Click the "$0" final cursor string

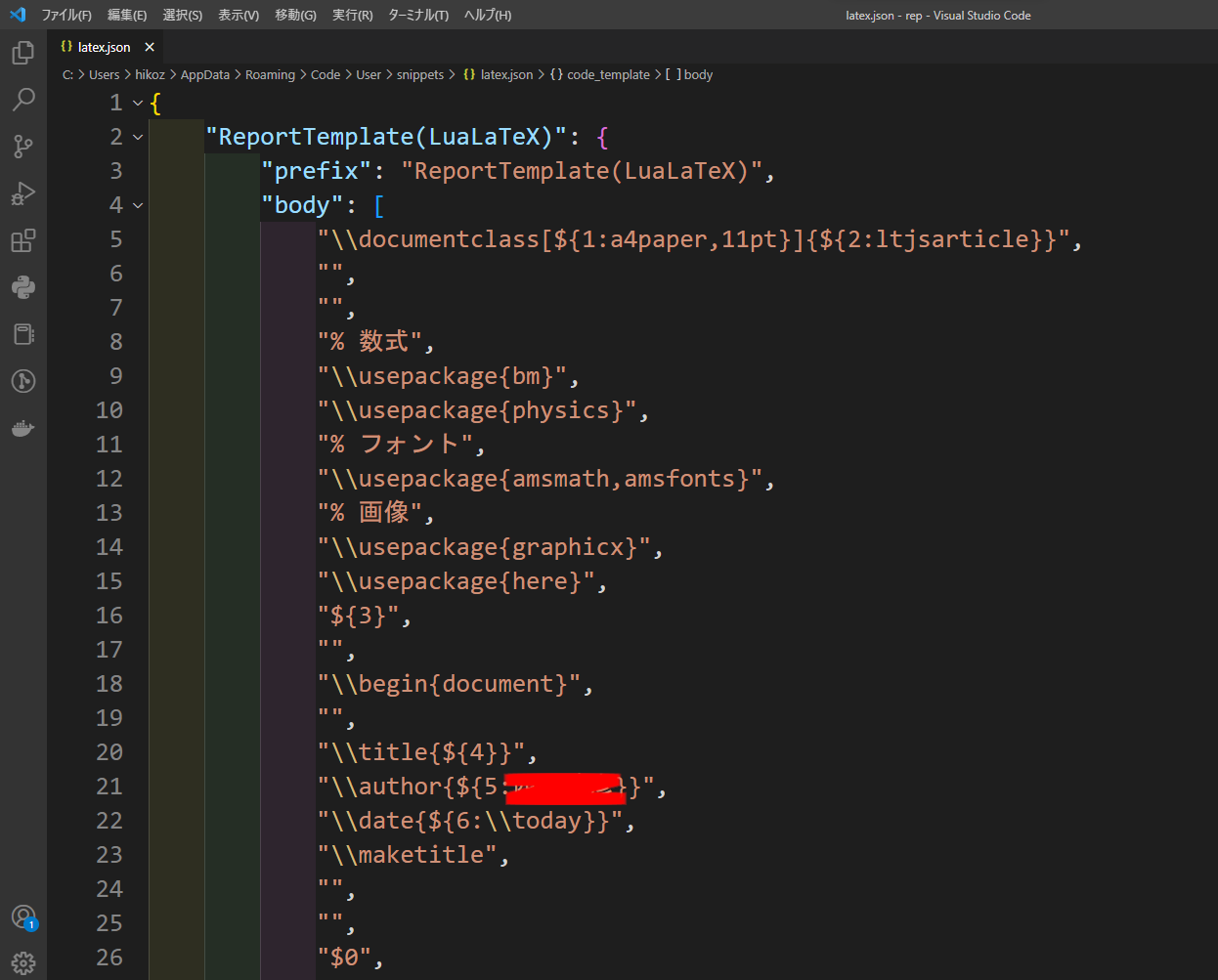[344, 958]
